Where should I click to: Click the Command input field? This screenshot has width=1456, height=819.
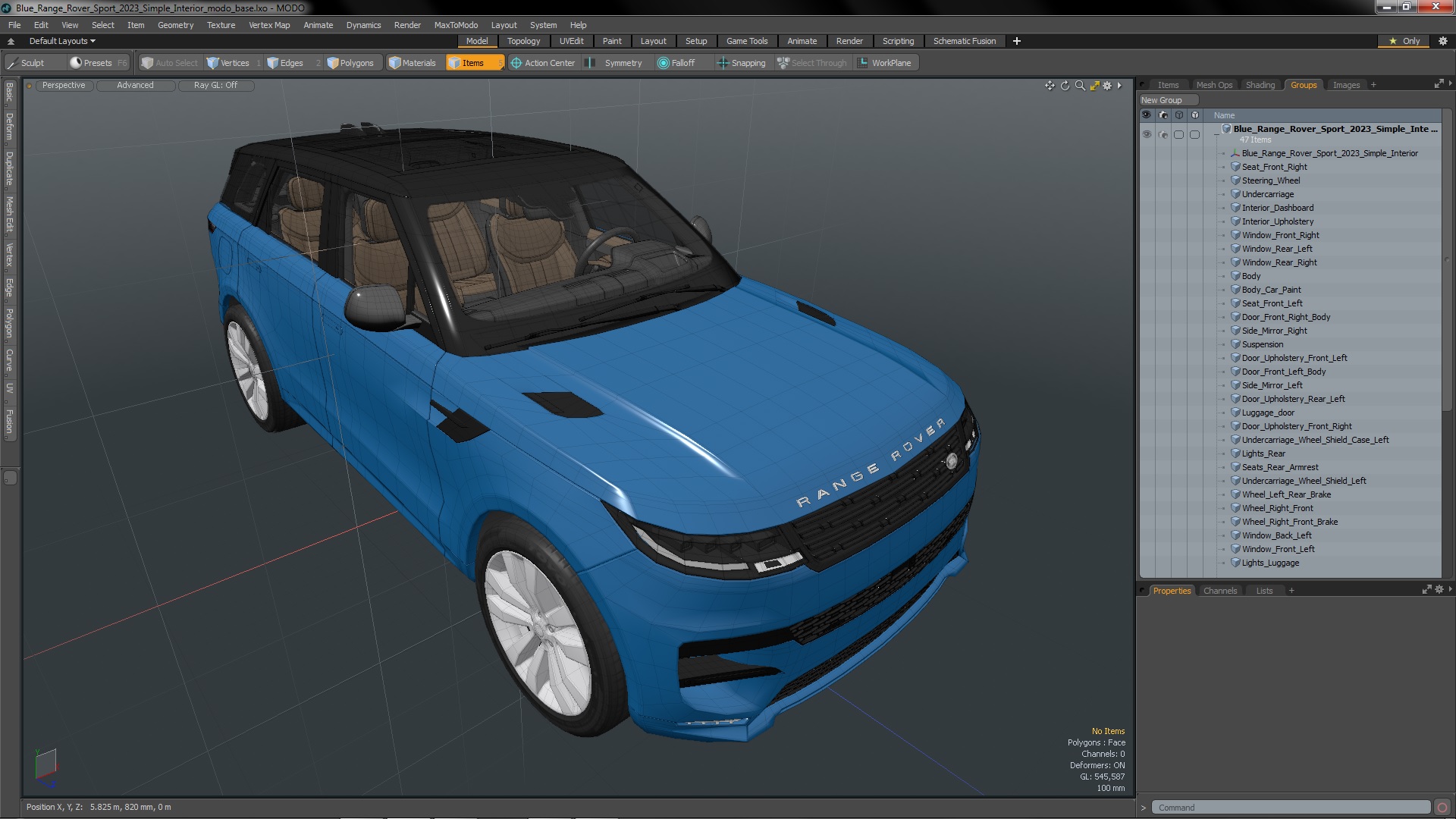[x=1291, y=808]
